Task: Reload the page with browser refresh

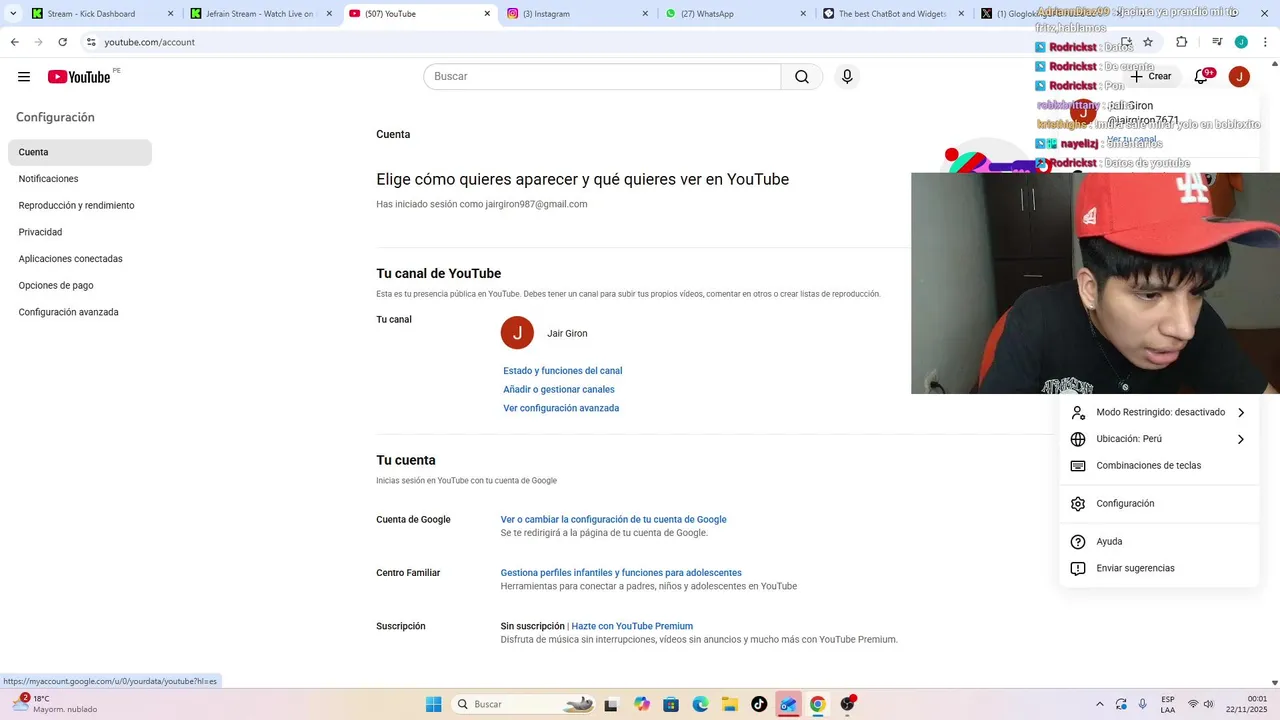Action: (62, 42)
